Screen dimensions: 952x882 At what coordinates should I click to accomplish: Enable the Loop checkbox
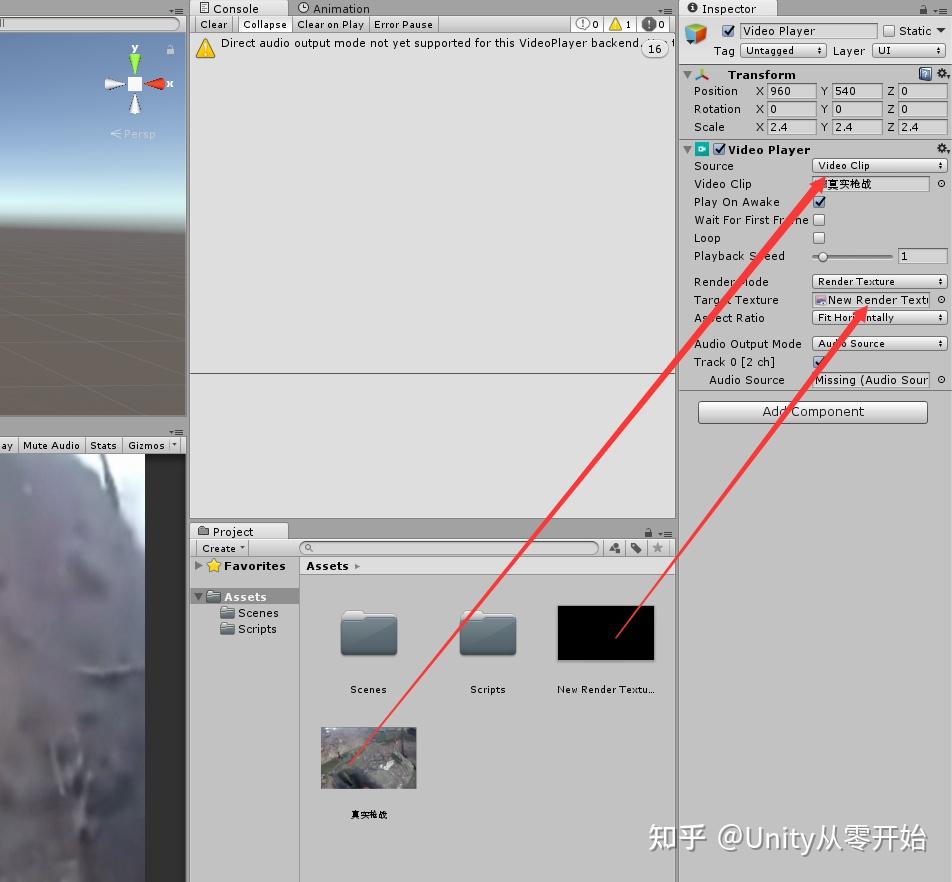pos(820,238)
